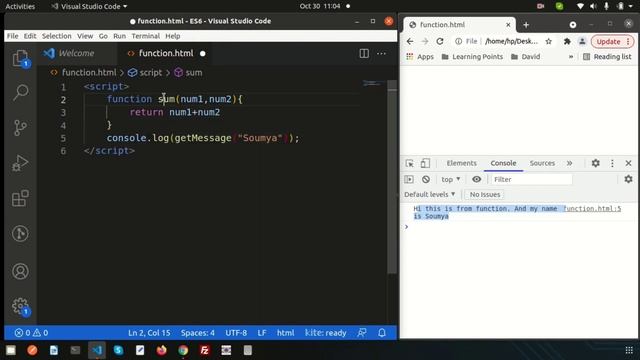Open the David bookmark folder
The height and width of the screenshot is (360, 640).
(x=526, y=57)
